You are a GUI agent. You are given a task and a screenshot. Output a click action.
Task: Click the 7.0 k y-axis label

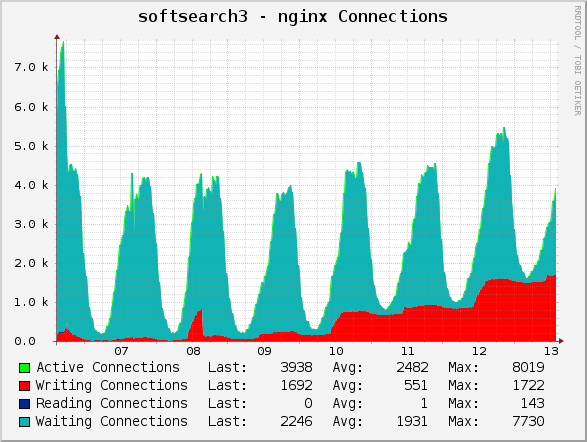point(31,67)
